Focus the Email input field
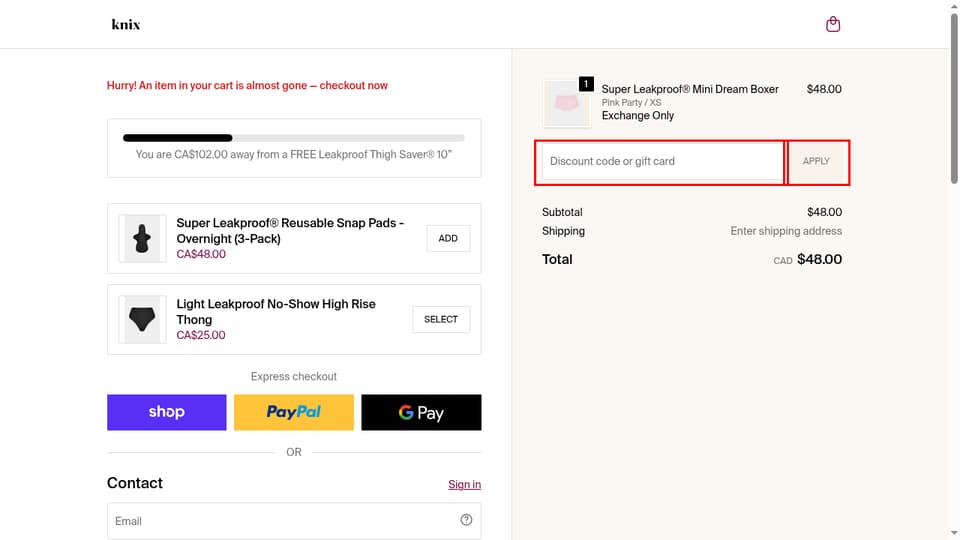Viewport: 960px width, 540px height. pos(294,521)
